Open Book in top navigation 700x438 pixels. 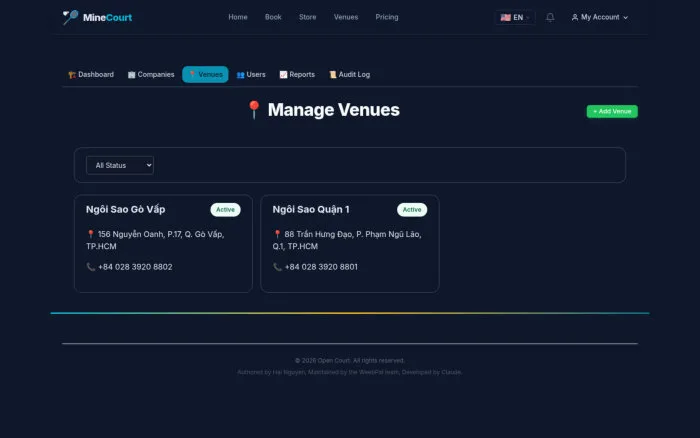(x=273, y=17)
